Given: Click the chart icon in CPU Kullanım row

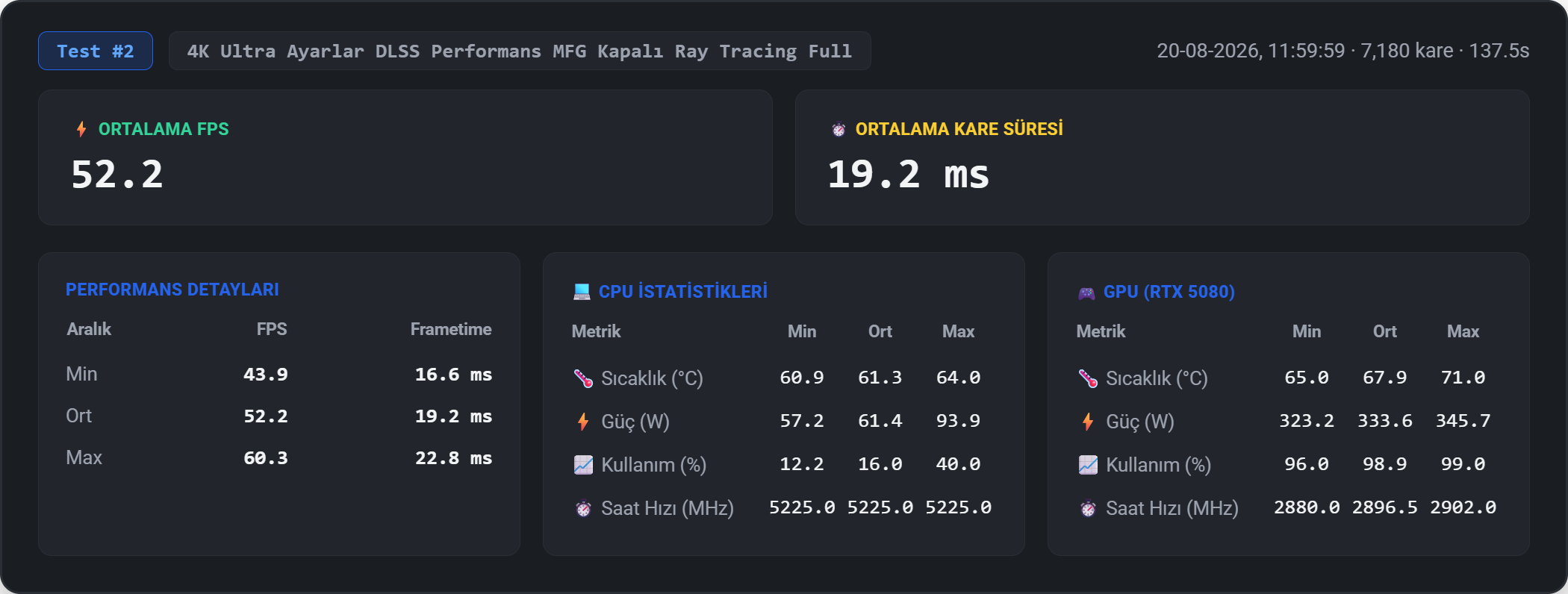Looking at the screenshot, I should click(x=583, y=465).
